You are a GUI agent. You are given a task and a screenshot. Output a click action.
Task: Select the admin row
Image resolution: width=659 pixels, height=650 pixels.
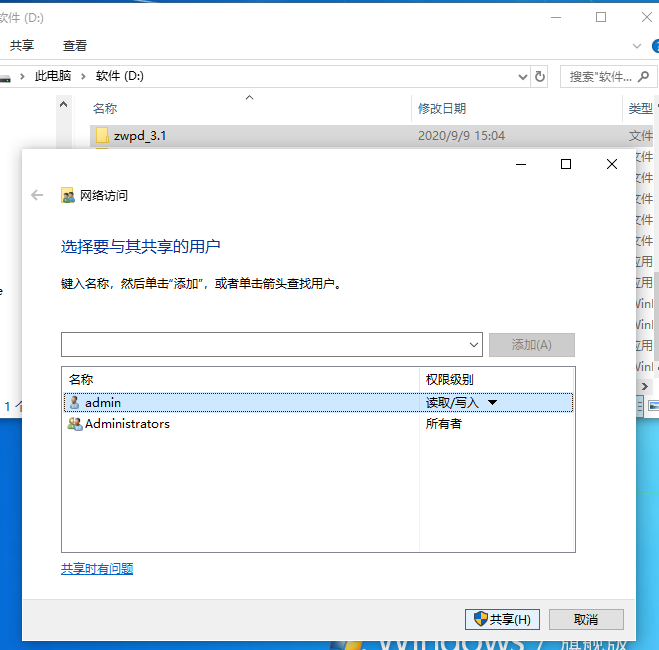click(x=318, y=403)
